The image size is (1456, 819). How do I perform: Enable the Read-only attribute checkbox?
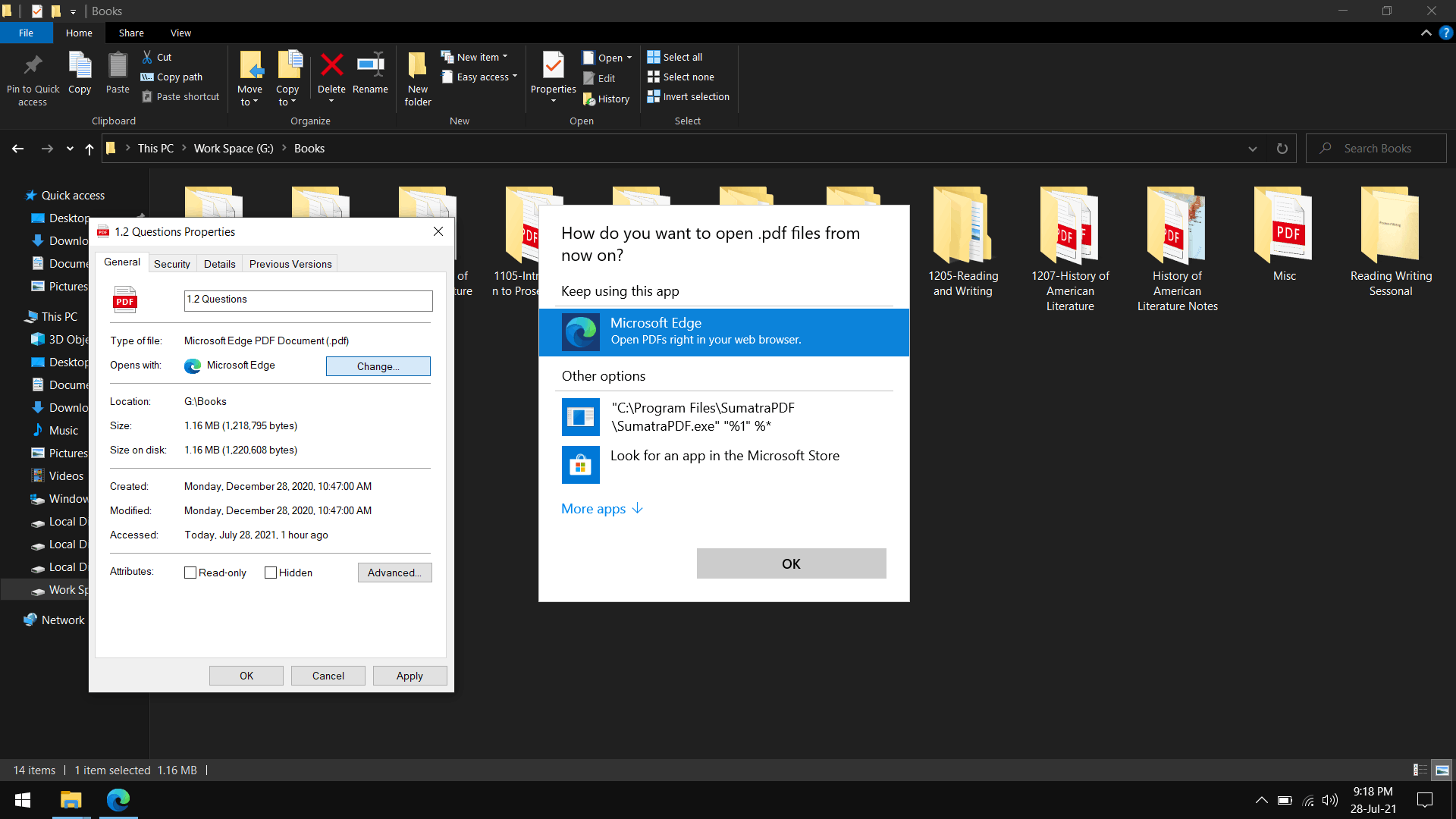click(190, 573)
